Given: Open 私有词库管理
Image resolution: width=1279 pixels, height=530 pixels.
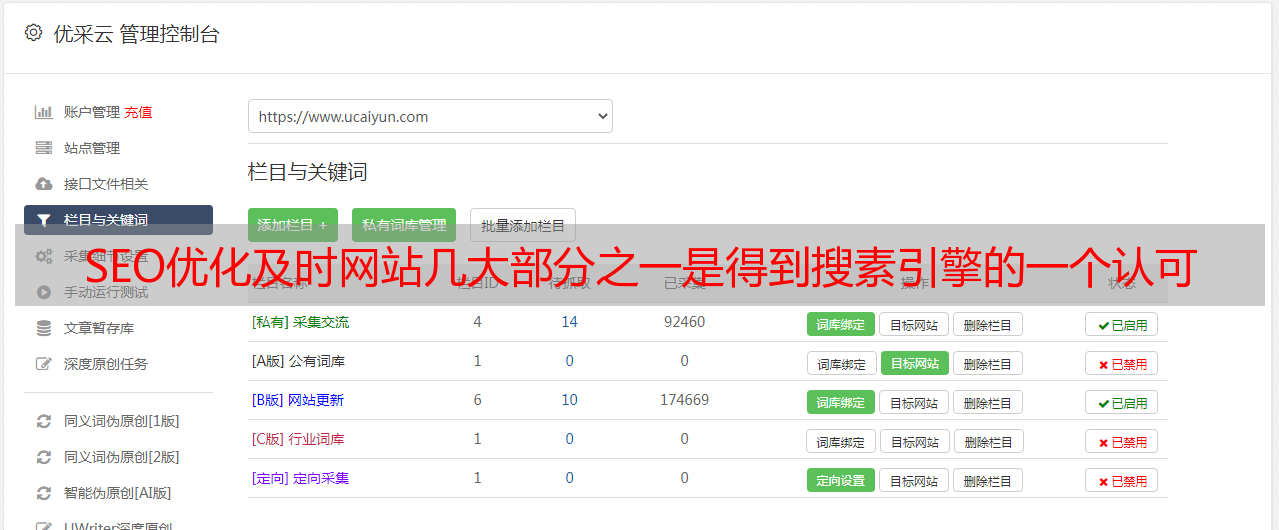Looking at the screenshot, I should coord(404,225).
